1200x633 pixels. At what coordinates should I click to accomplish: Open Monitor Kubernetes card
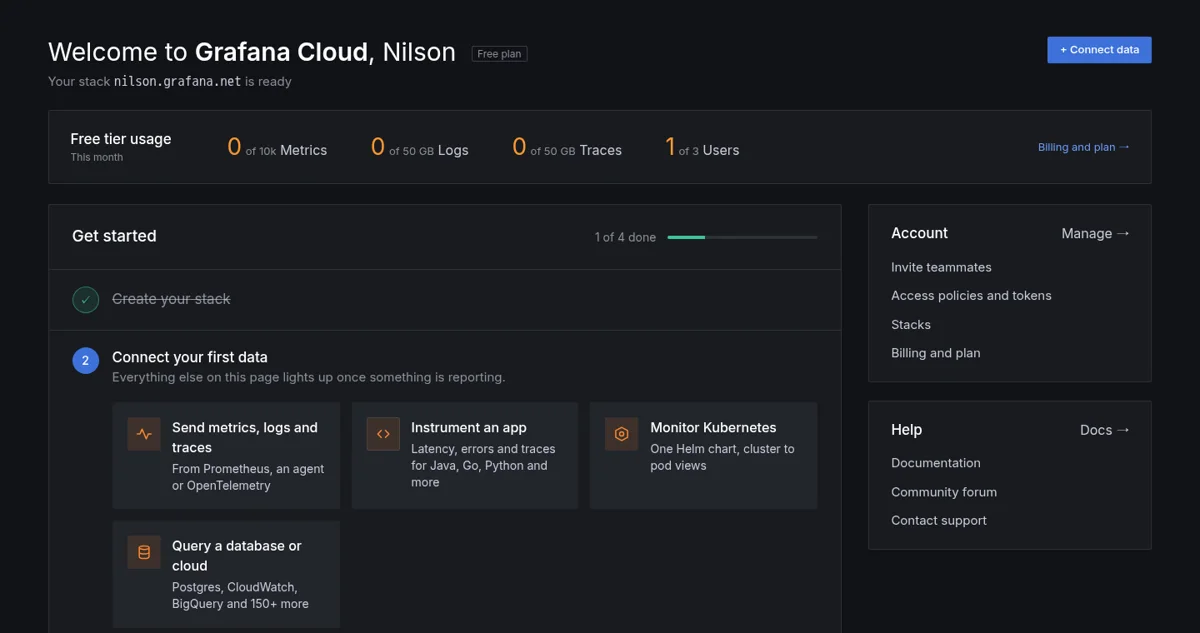[703, 456]
